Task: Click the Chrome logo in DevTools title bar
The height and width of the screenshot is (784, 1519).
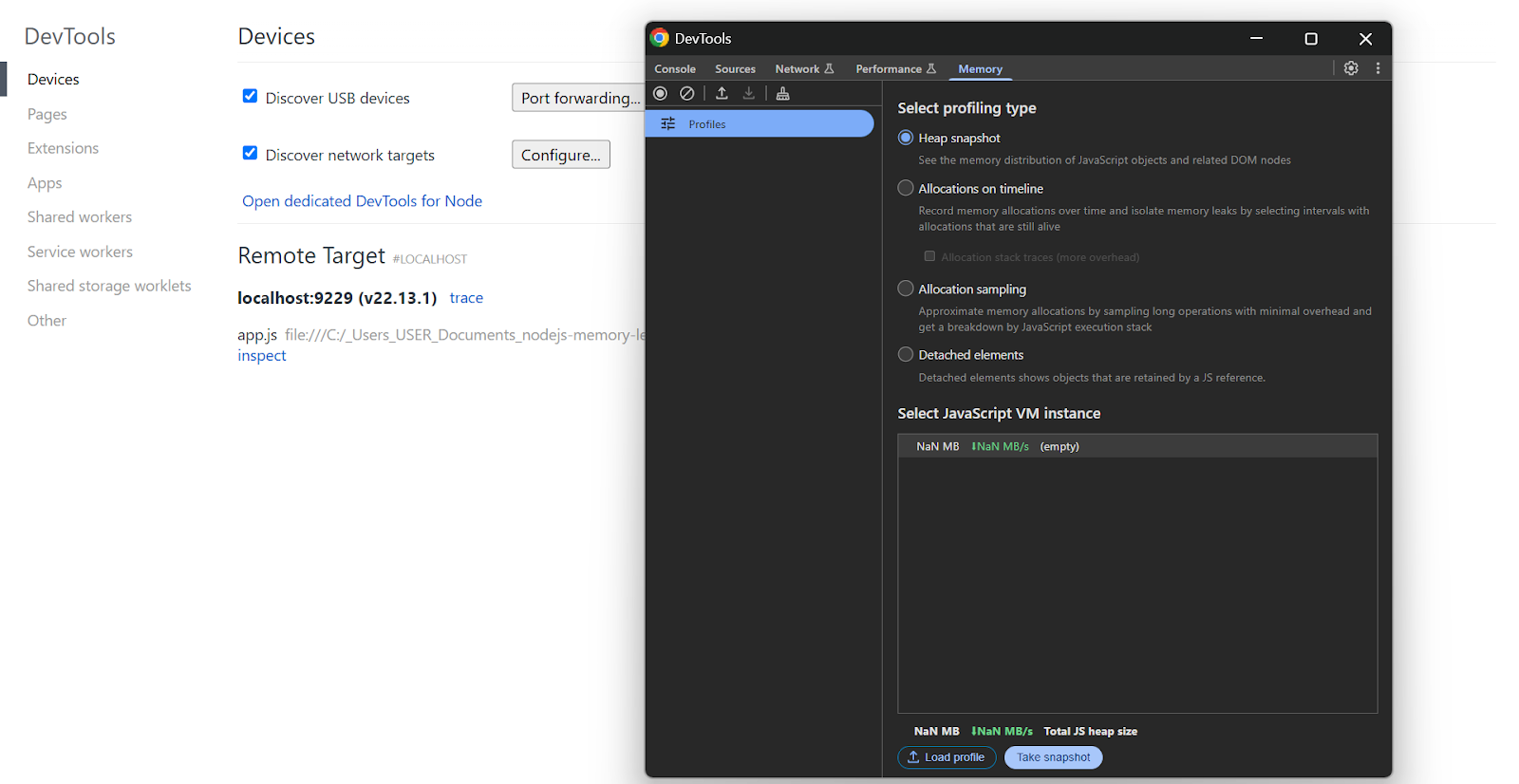Action: tap(660, 38)
